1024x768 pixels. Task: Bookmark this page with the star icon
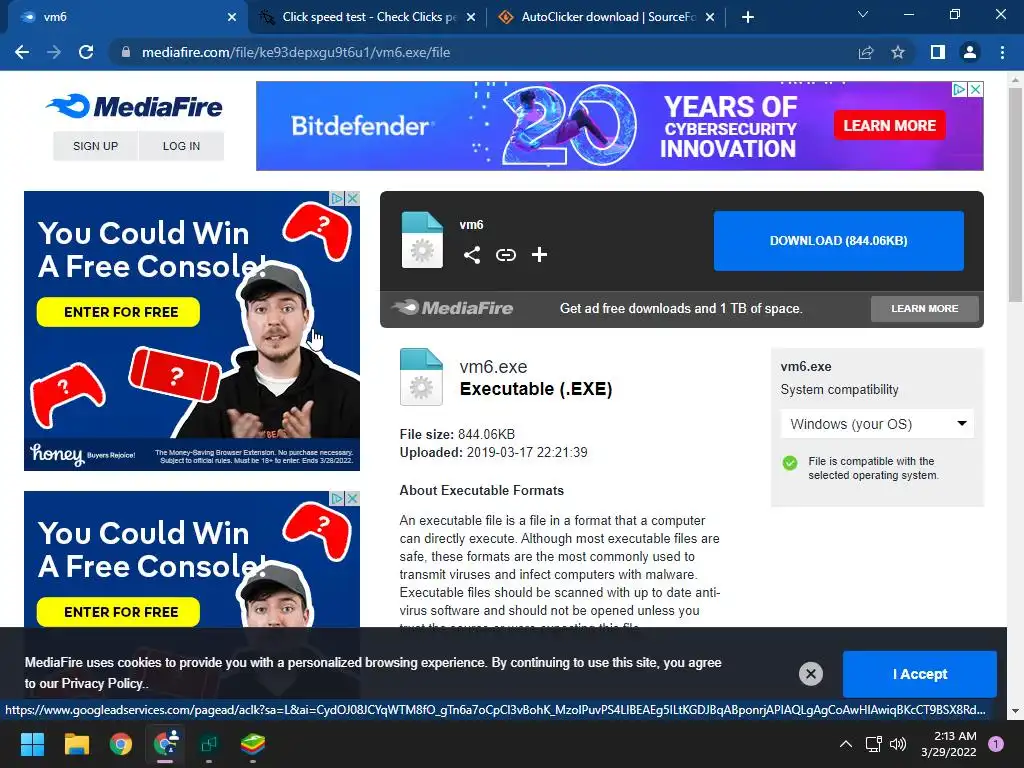898,52
